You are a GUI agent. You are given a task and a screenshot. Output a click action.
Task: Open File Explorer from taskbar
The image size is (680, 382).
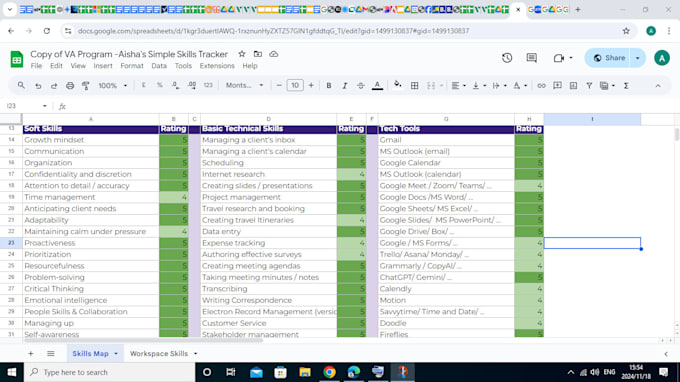(305, 372)
